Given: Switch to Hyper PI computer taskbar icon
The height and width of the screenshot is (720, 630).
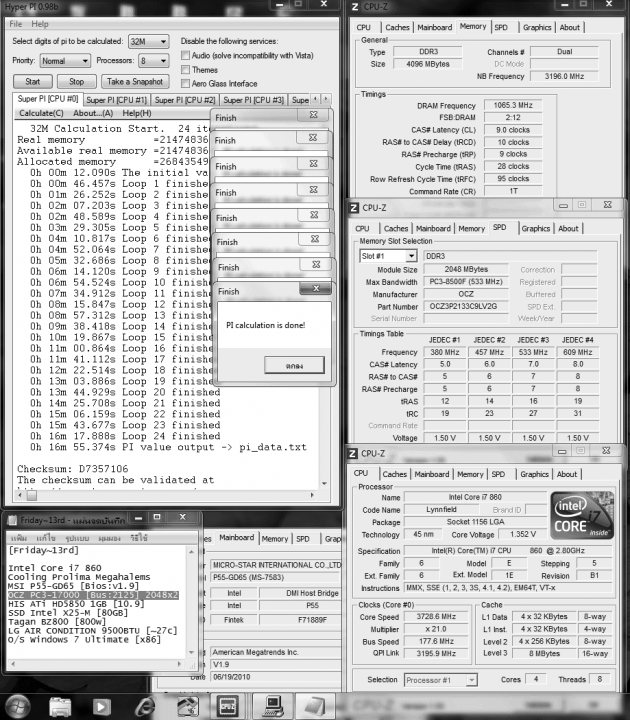Looking at the screenshot, I should tap(273, 706).
